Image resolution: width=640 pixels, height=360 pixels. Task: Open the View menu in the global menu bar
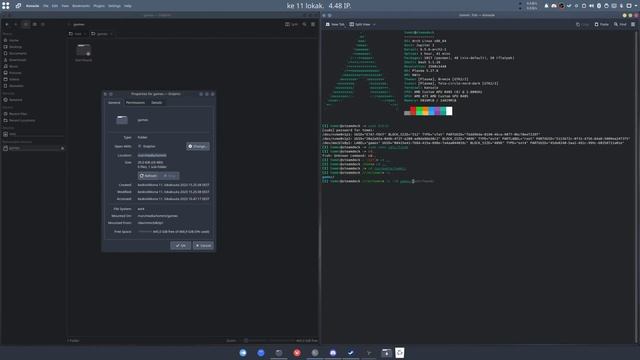click(65, 6)
